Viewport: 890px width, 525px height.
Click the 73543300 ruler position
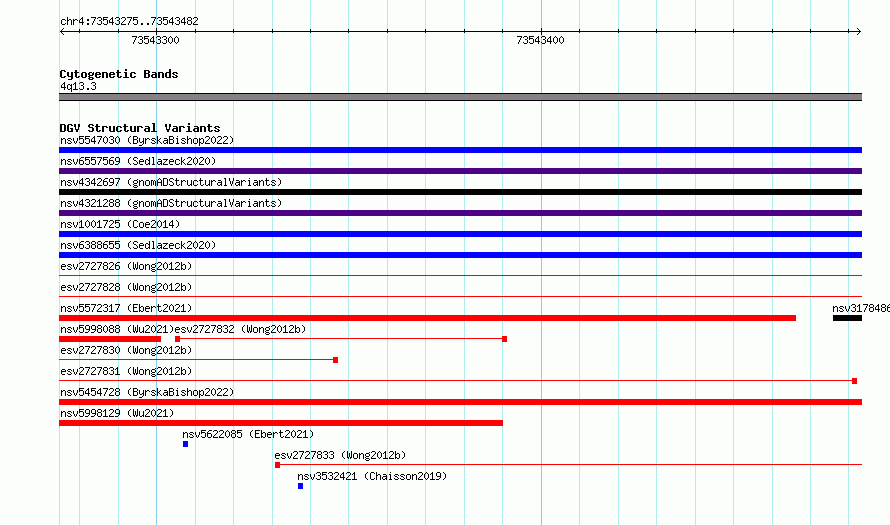[155, 40]
